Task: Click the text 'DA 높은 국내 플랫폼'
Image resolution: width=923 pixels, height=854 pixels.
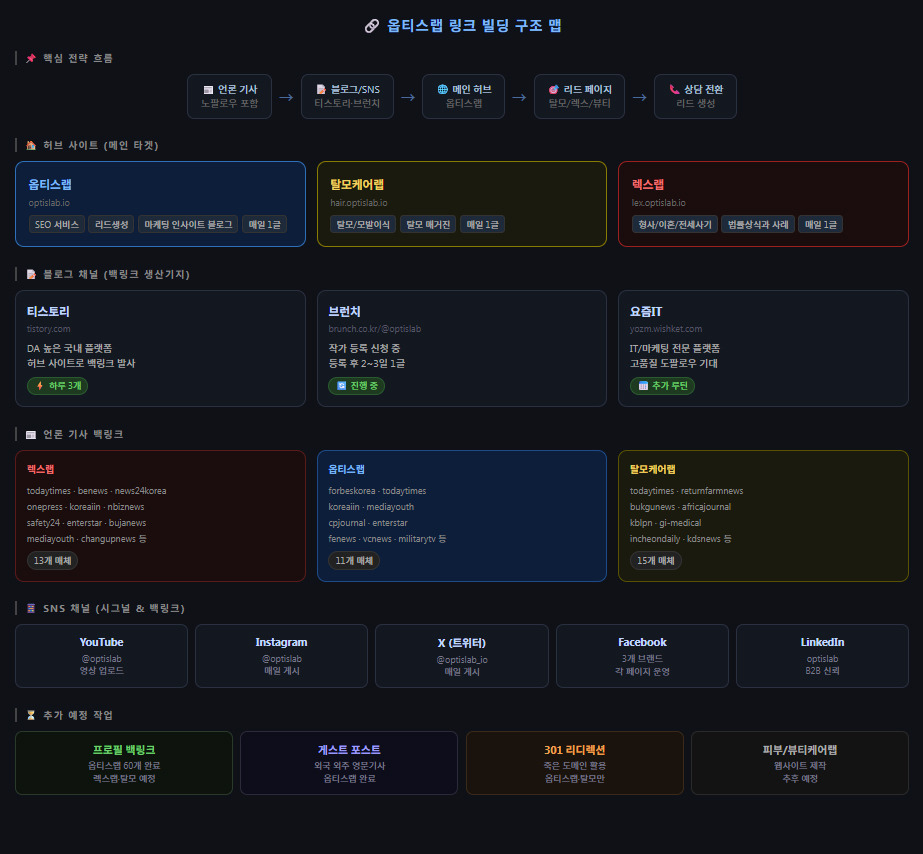Action: [x=69, y=348]
